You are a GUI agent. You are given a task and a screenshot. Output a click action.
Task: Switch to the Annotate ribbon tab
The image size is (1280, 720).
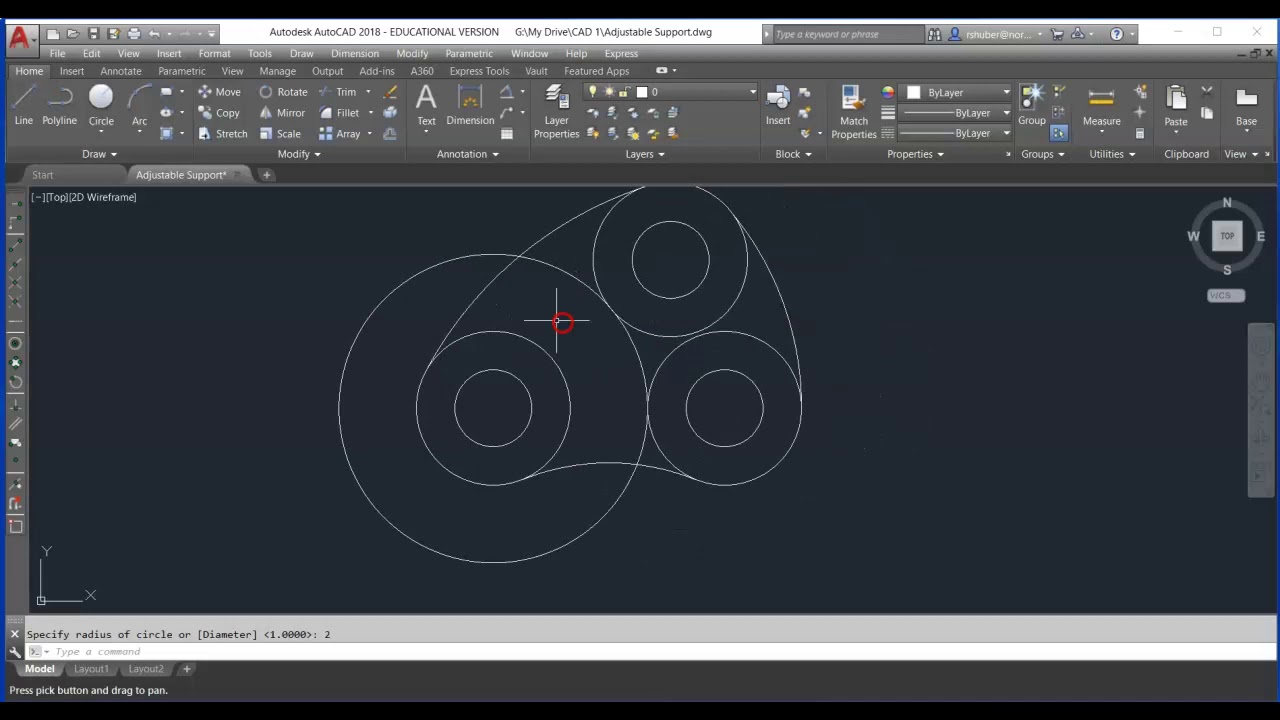click(x=120, y=71)
